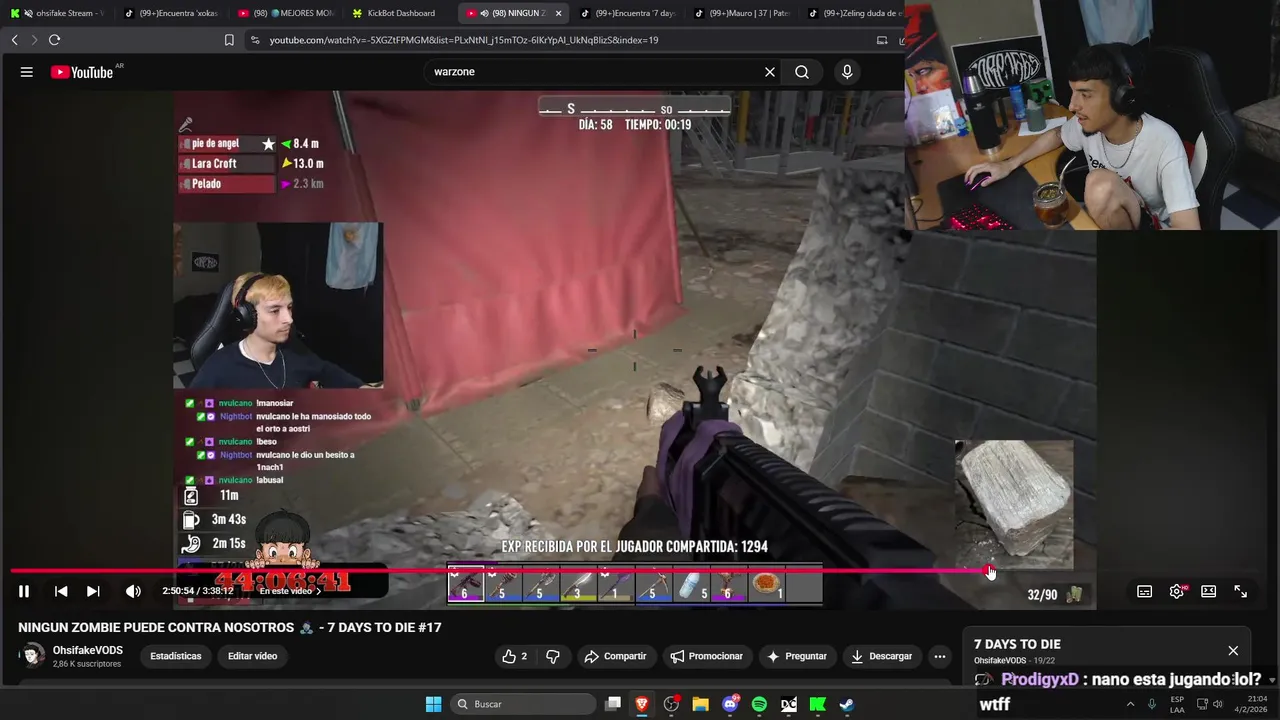
Task: Switch to the "Encuentra 'xokas" TikTok tab
Action: (171, 13)
